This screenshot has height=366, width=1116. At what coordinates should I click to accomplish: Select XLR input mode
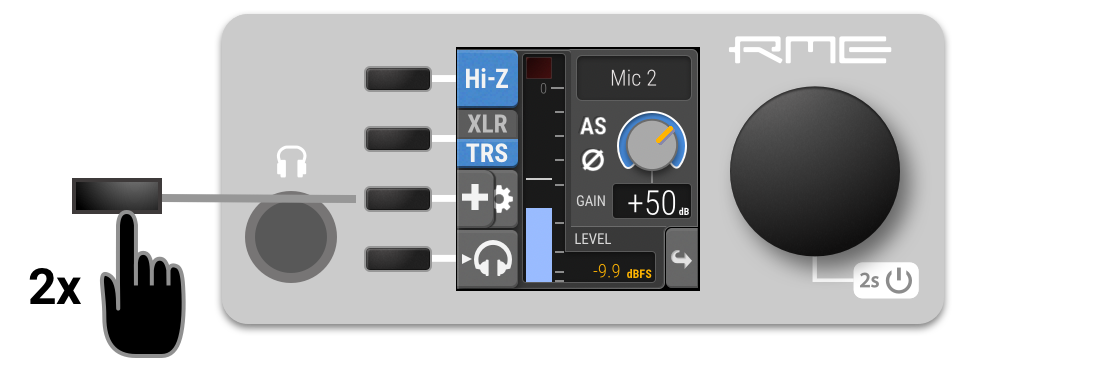click(x=487, y=124)
